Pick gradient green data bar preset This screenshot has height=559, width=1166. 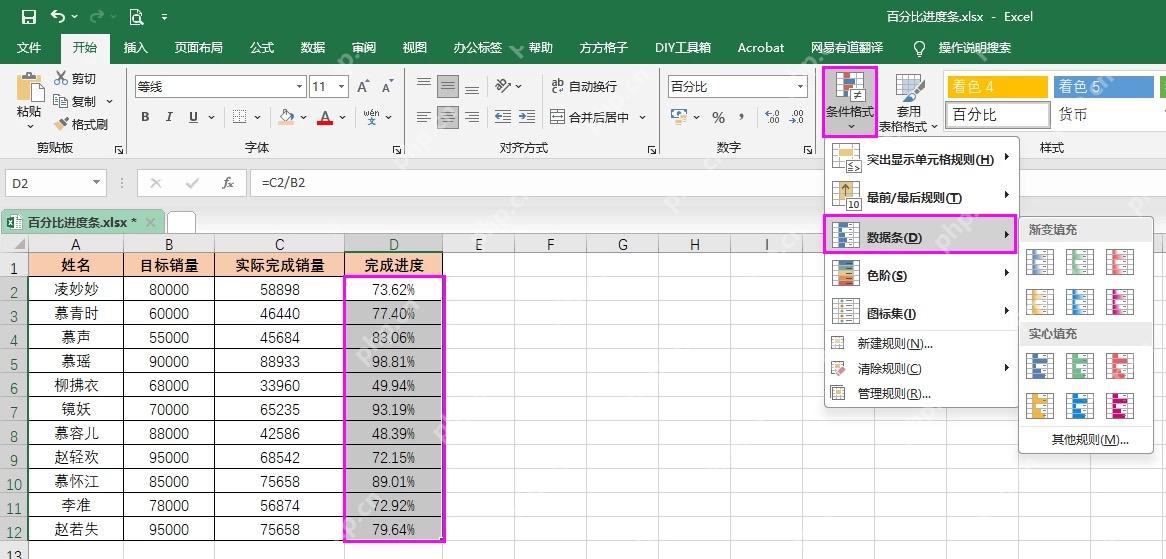(x=1080, y=261)
